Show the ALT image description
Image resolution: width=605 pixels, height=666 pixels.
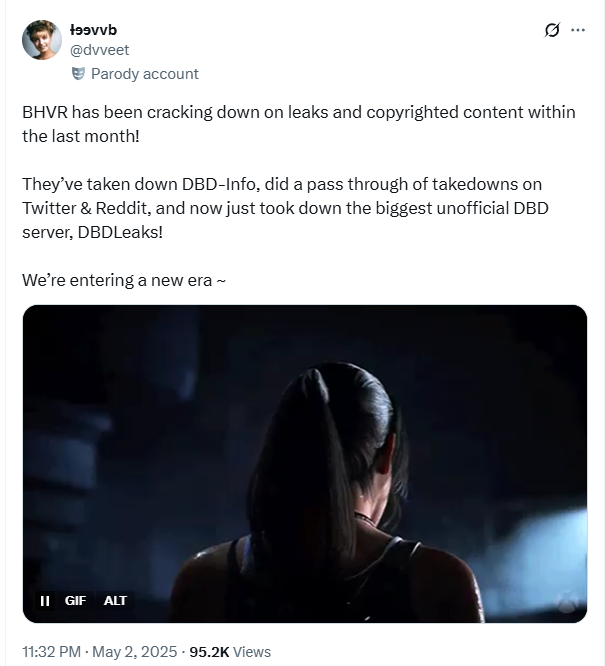point(115,601)
